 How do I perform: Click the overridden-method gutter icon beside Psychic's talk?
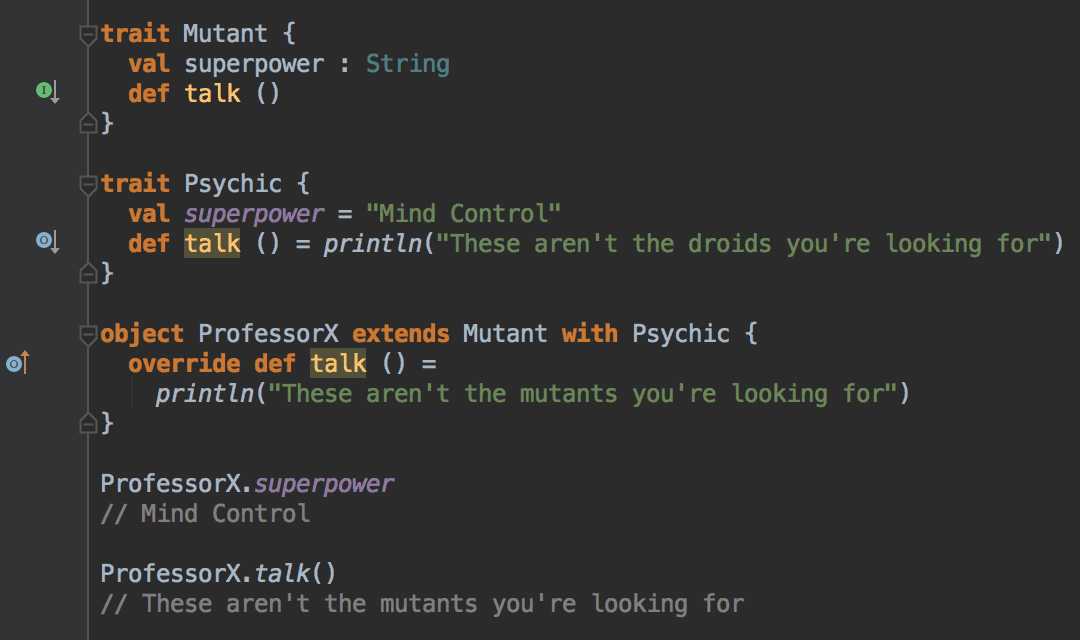point(45,240)
